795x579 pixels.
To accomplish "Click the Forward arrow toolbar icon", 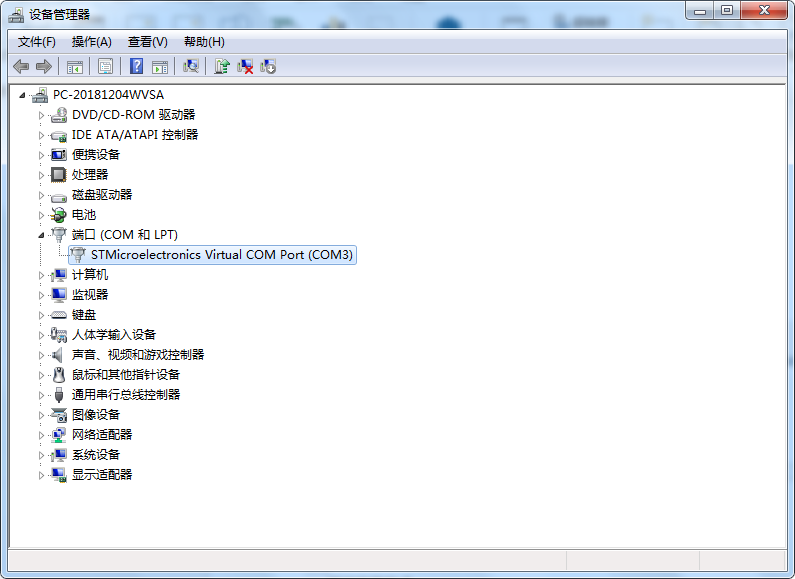I will point(44,66).
